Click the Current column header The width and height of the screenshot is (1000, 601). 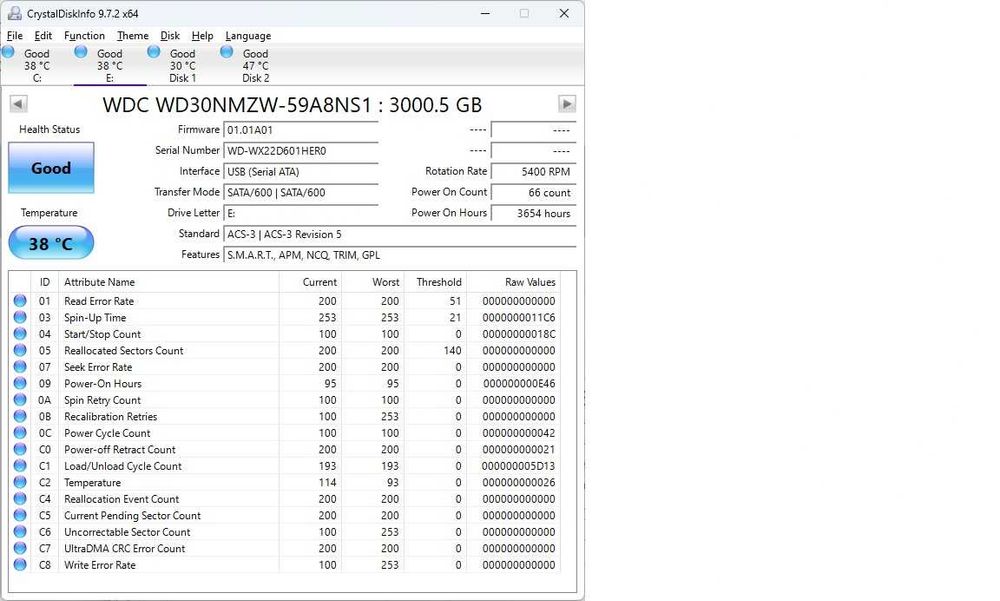pyautogui.click(x=310, y=282)
